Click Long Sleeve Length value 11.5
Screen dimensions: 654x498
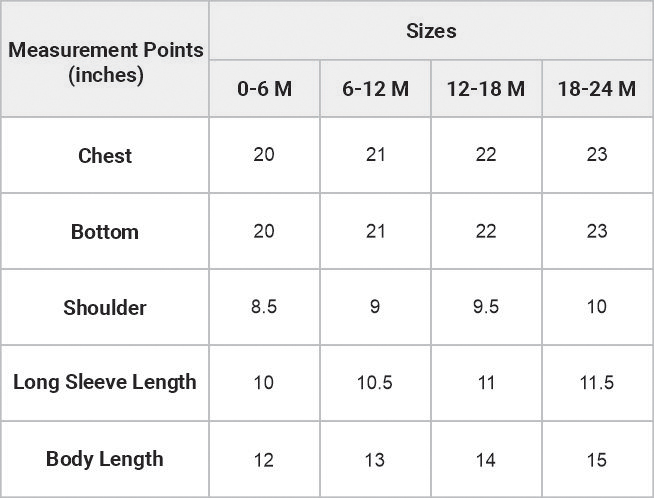pos(597,383)
